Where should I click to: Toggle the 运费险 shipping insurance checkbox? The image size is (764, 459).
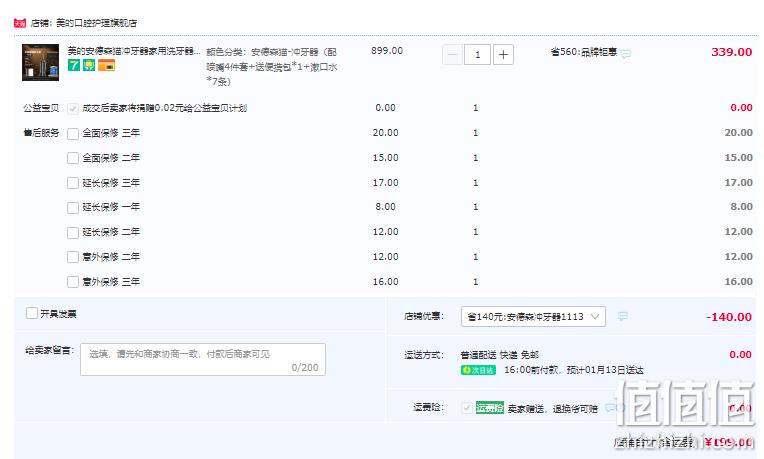466,408
